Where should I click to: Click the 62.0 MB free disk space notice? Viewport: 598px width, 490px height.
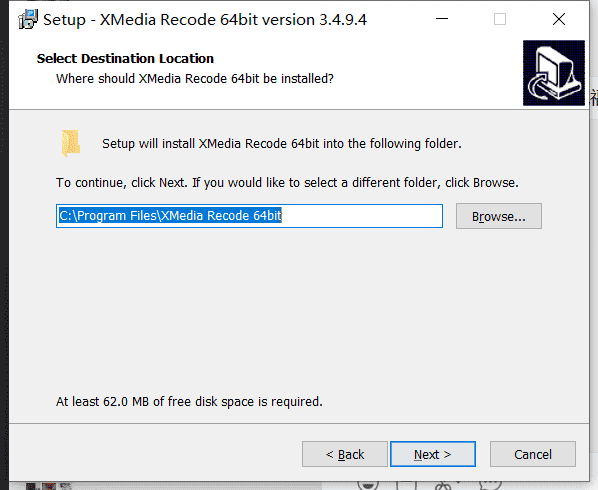coord(189,402)
